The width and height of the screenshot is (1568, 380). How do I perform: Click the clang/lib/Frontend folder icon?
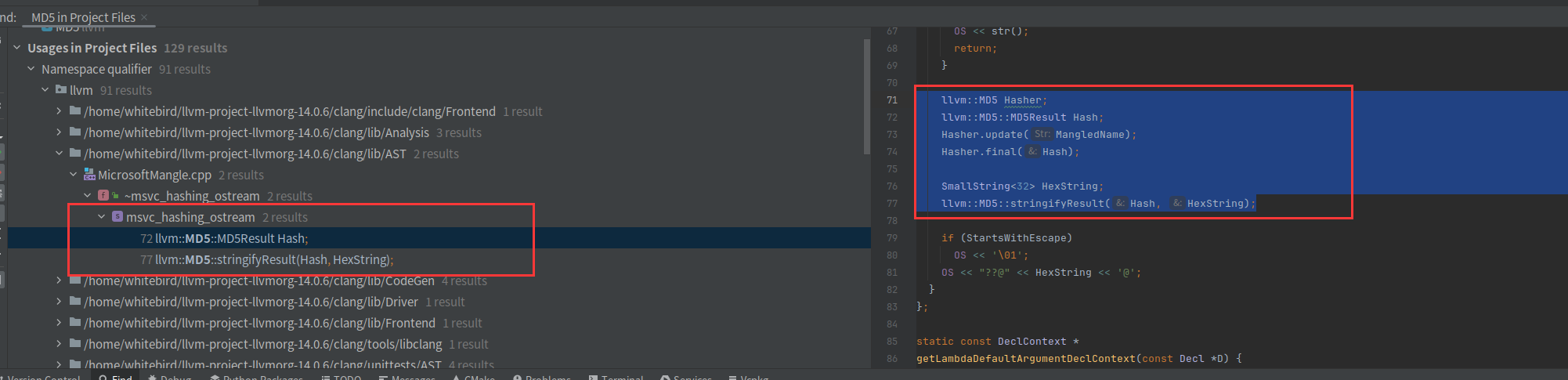coord(75,323)
